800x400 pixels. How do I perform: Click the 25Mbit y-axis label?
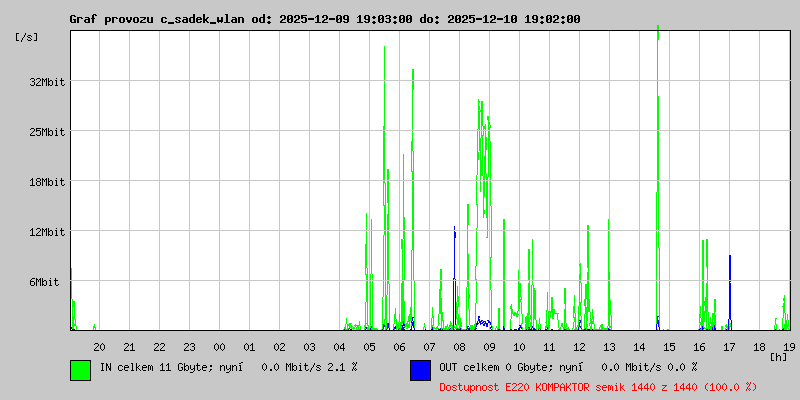point(47,132)
